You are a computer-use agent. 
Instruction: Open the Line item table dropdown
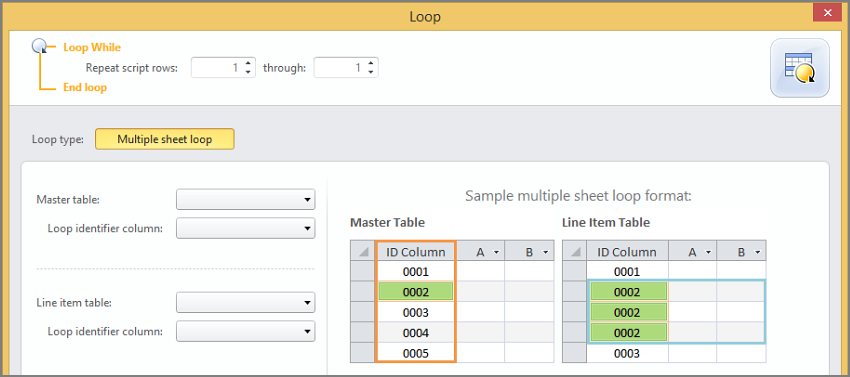[246, 303]
